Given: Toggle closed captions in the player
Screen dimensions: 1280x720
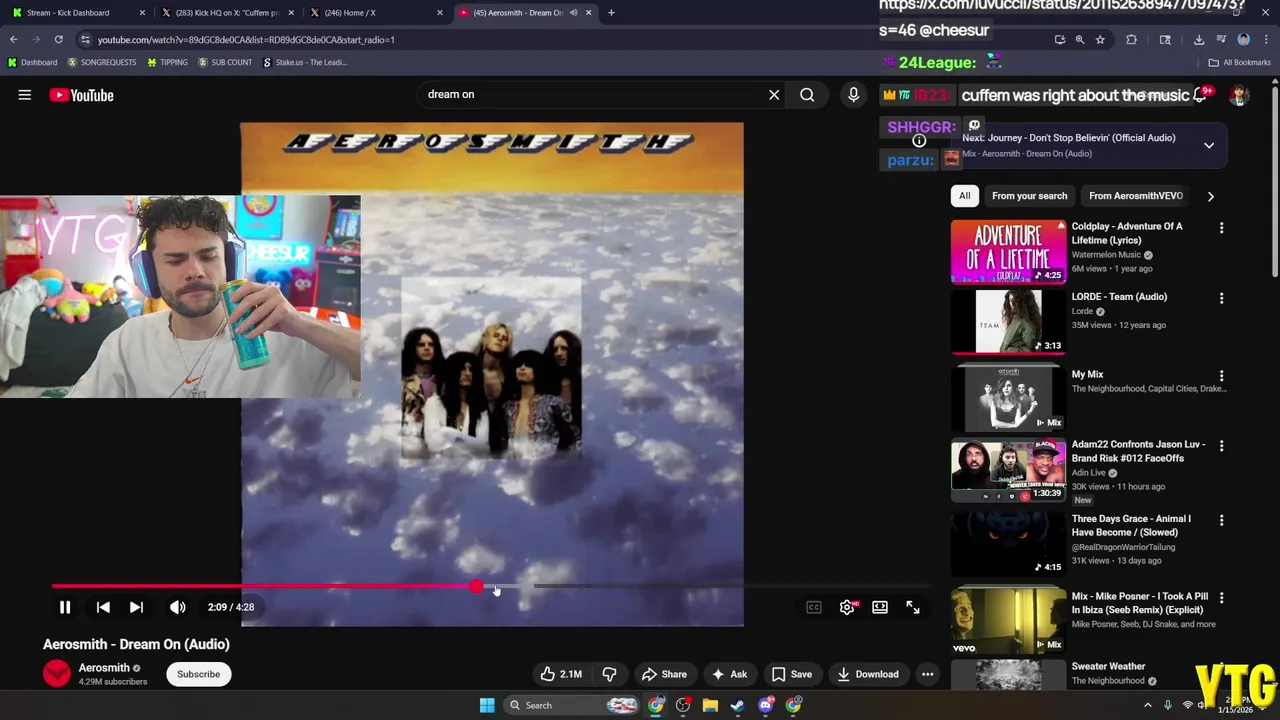Looking at the screenshot, I should [x=814, y=607].
